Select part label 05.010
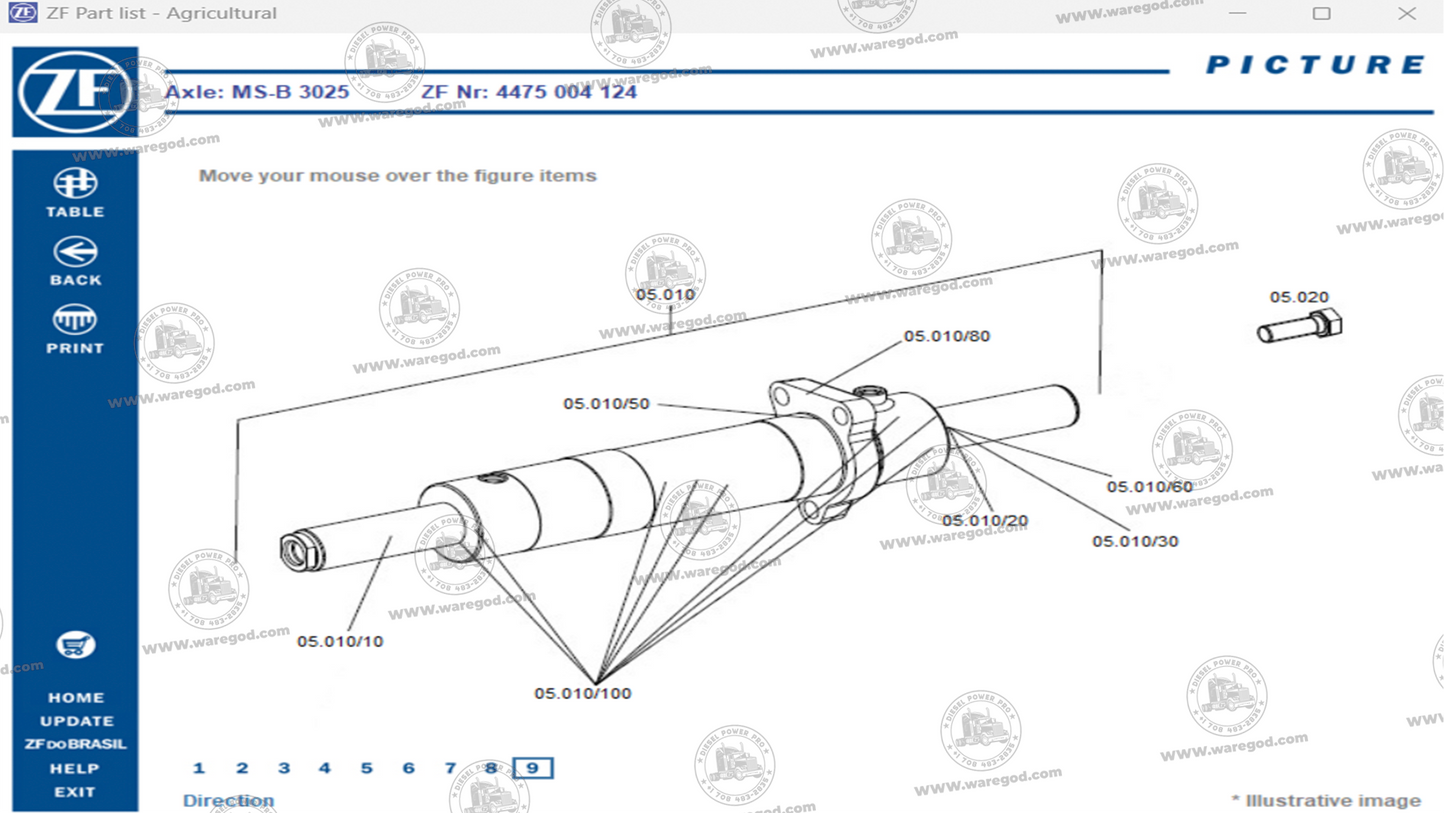The height and width of the screenshot is (813, 1445). [x=665, y=295]
